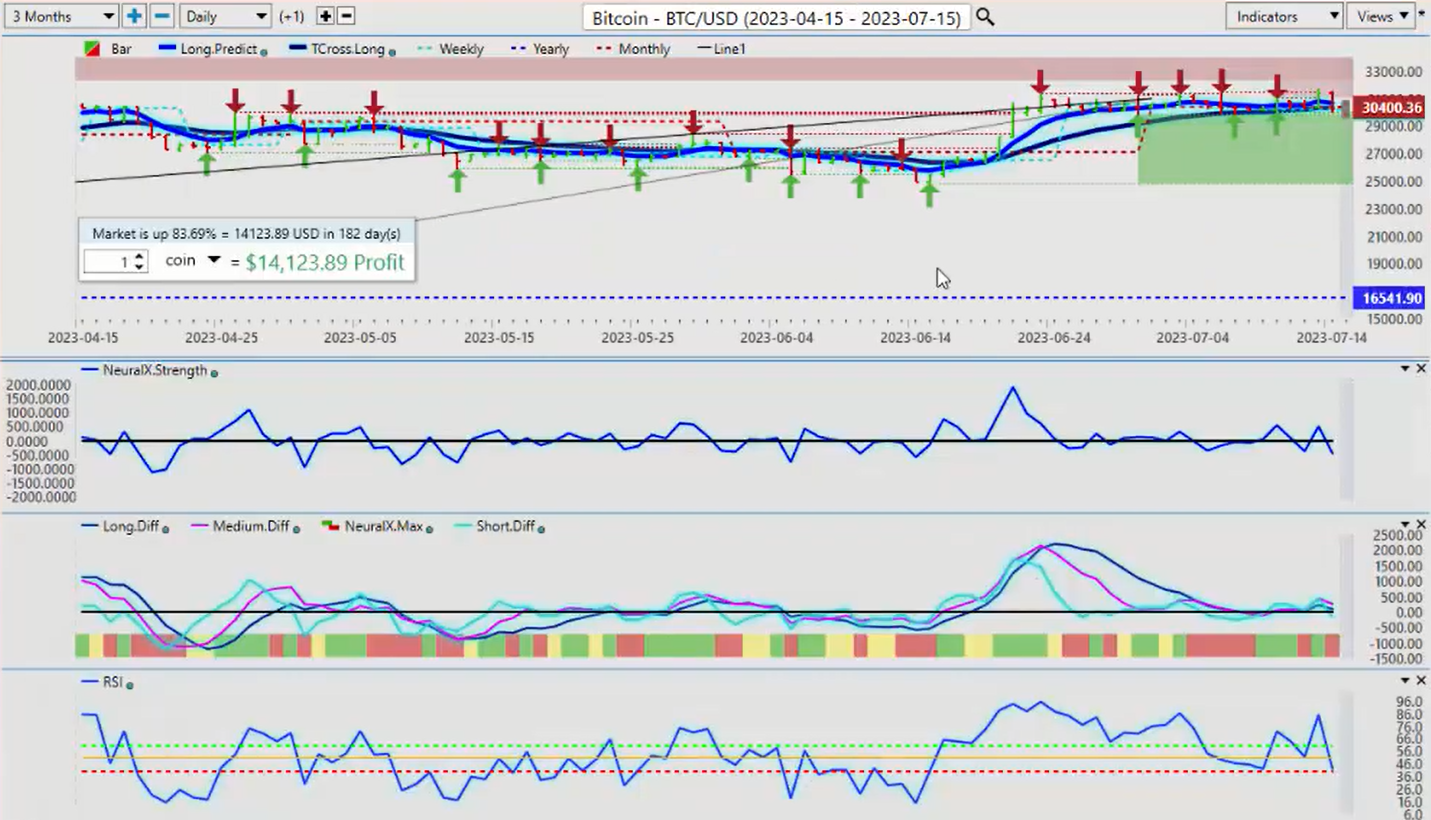
Task: Open the coin unit dropdown arrow
Action: (213, 260)
